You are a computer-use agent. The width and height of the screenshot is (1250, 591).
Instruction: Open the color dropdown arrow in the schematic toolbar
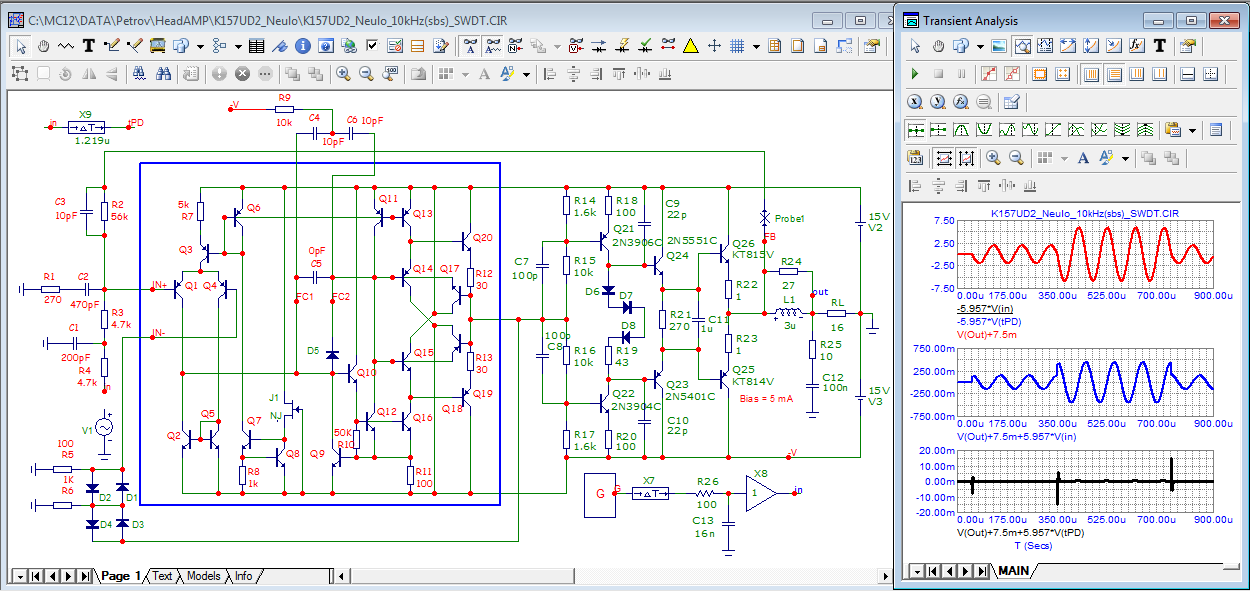(526, 73)
